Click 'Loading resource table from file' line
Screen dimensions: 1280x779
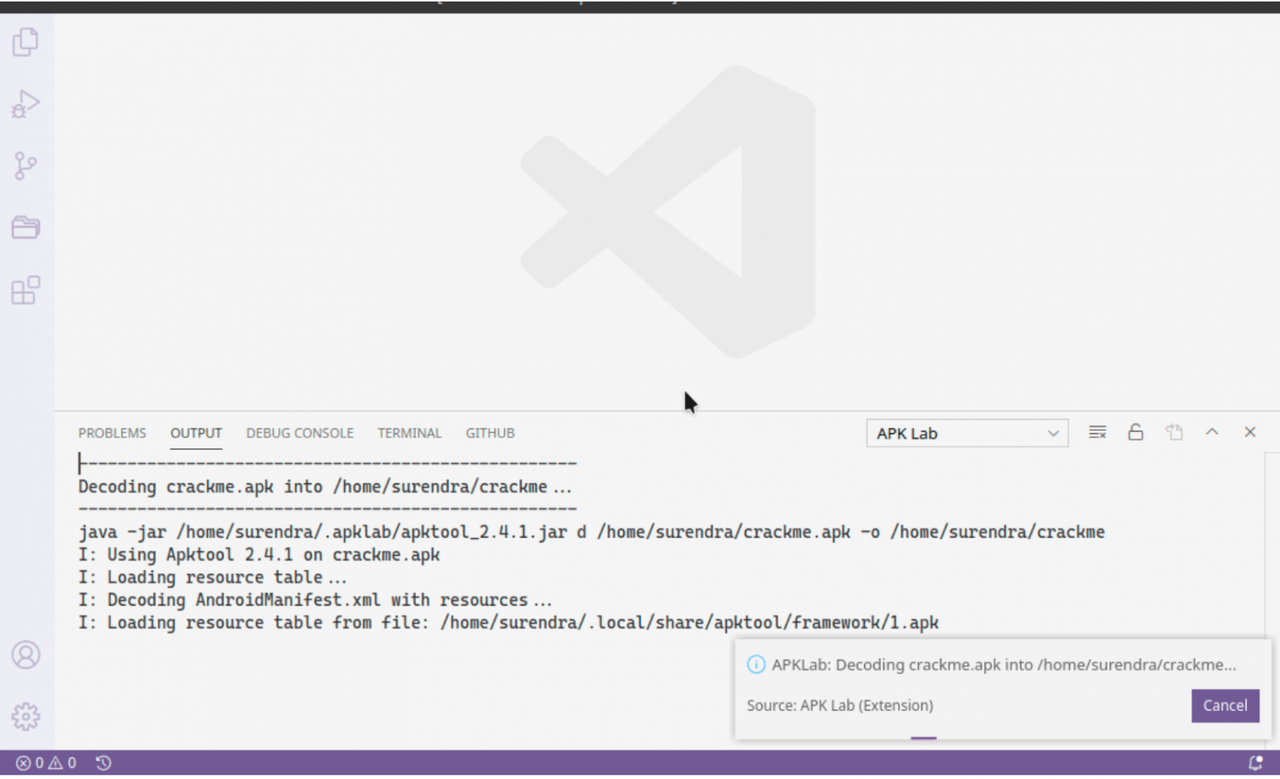pos(509,623)
